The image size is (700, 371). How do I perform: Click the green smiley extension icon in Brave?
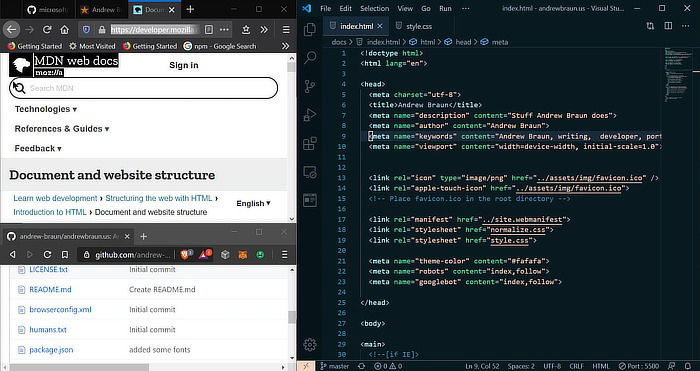(x=260, y=254)
